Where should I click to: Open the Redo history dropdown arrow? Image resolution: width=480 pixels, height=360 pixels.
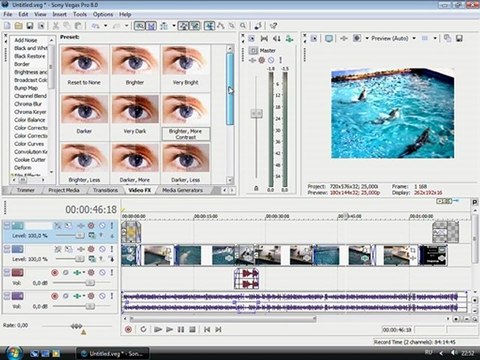[127, 26]
